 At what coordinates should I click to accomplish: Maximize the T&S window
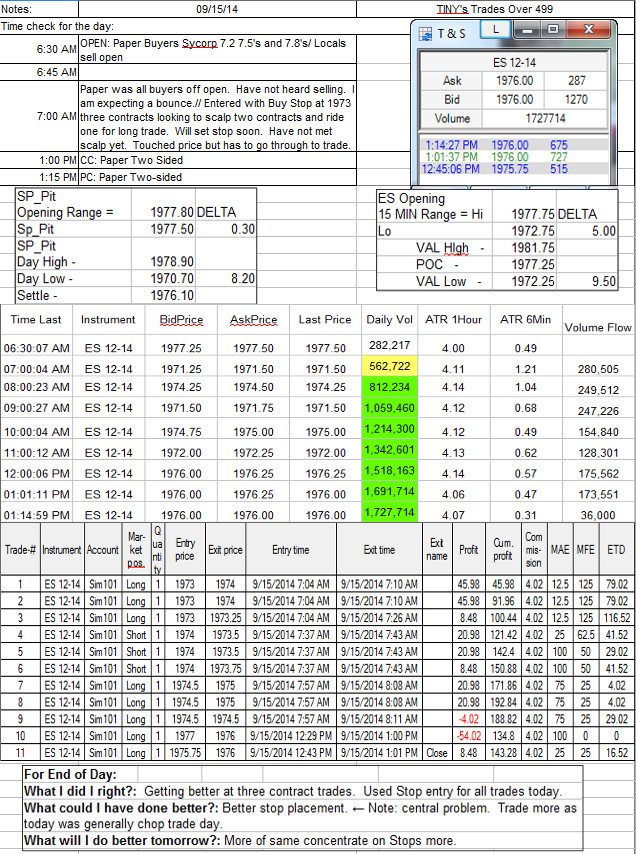click(553, 29)
